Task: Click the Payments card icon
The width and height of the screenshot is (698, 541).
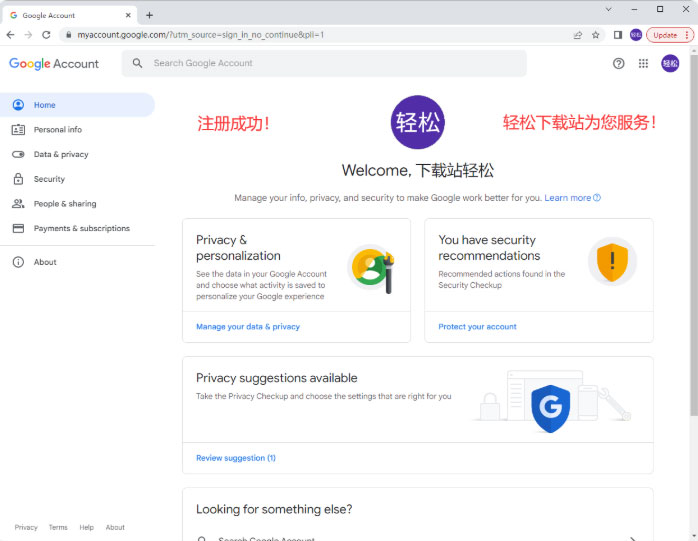Action: click(18, 228)
